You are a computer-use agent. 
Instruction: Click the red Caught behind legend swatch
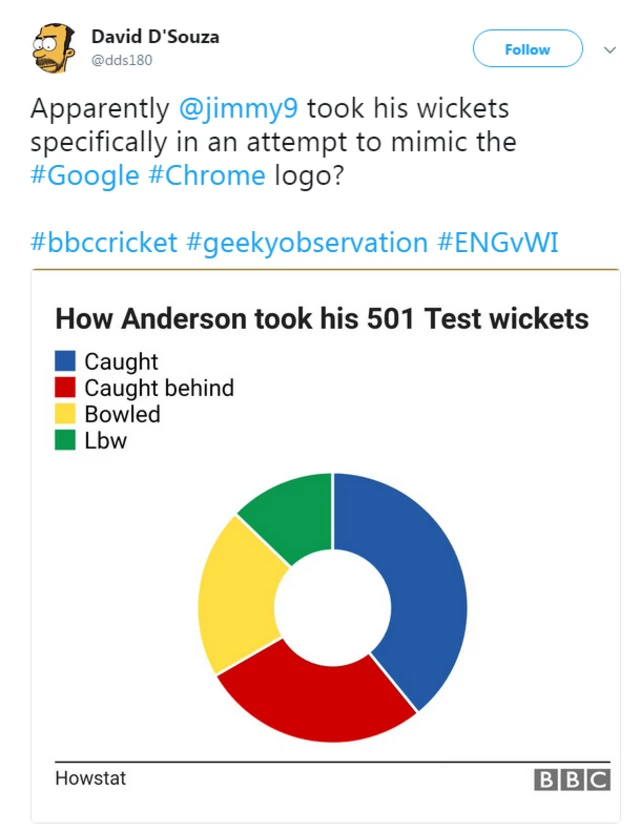click(x=65, y=387)
